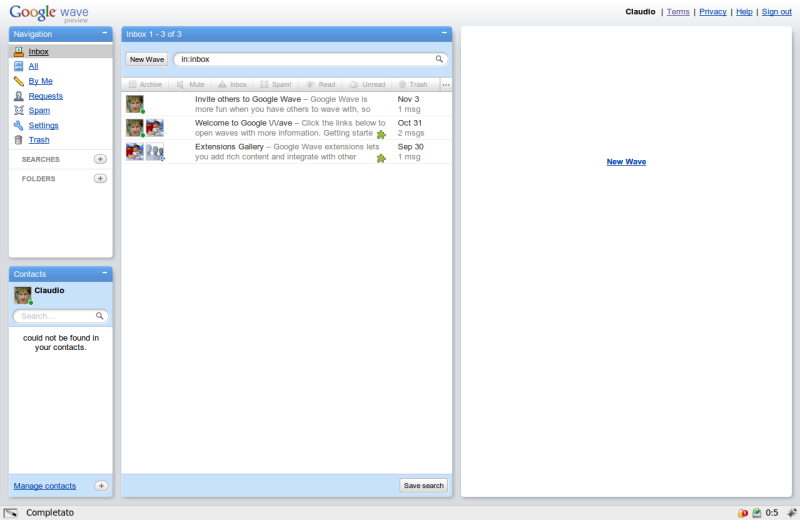Click the red status bar icon
The width and height of the screenshot is (800, 520).
pyautogui.click(x=743, y=513)
